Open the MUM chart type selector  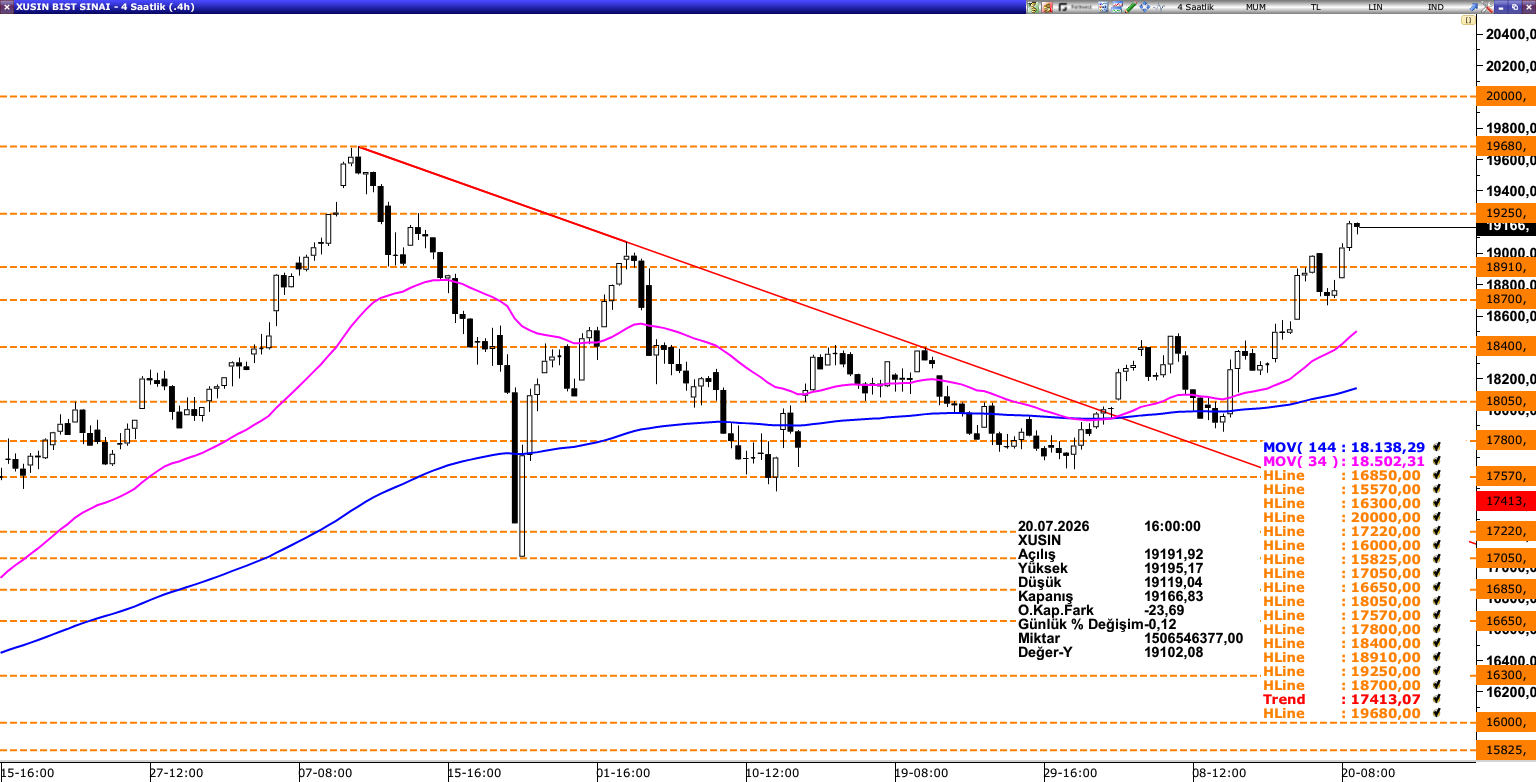[1256, 7]
